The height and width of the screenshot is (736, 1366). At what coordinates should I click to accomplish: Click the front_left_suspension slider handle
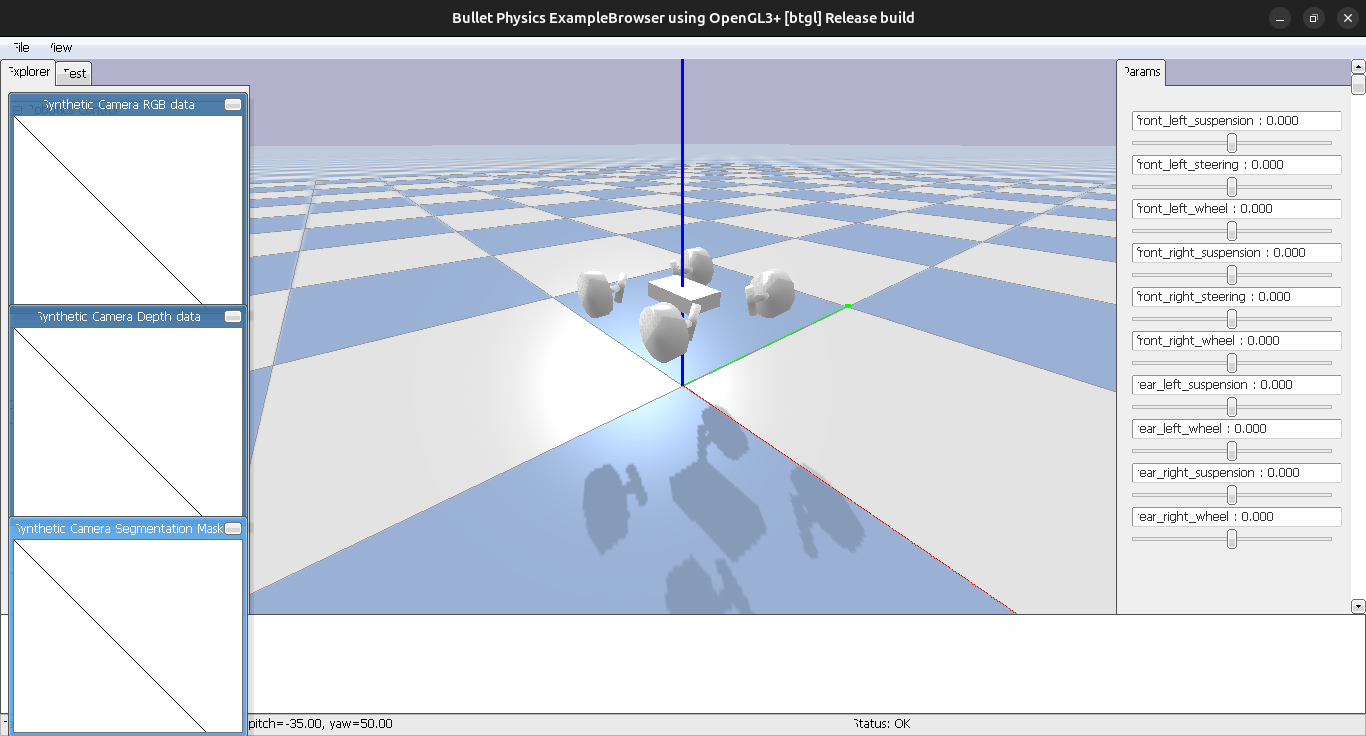1232,143
